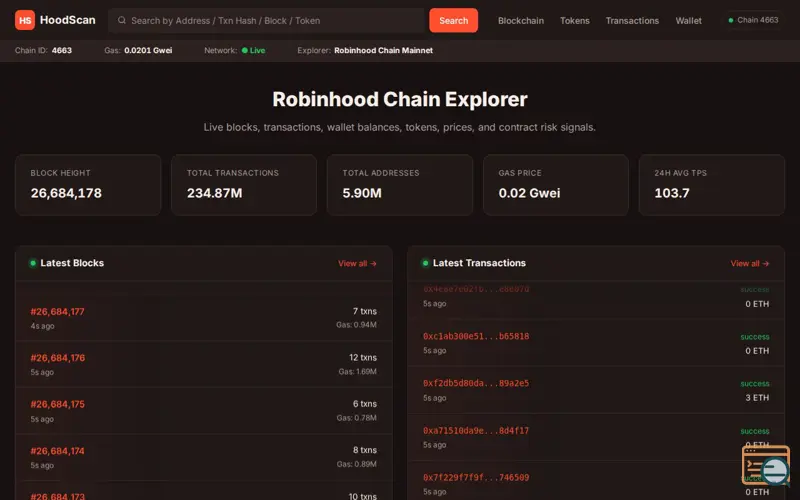Click Gas: 0.94M text

click(x=356, y=325)
